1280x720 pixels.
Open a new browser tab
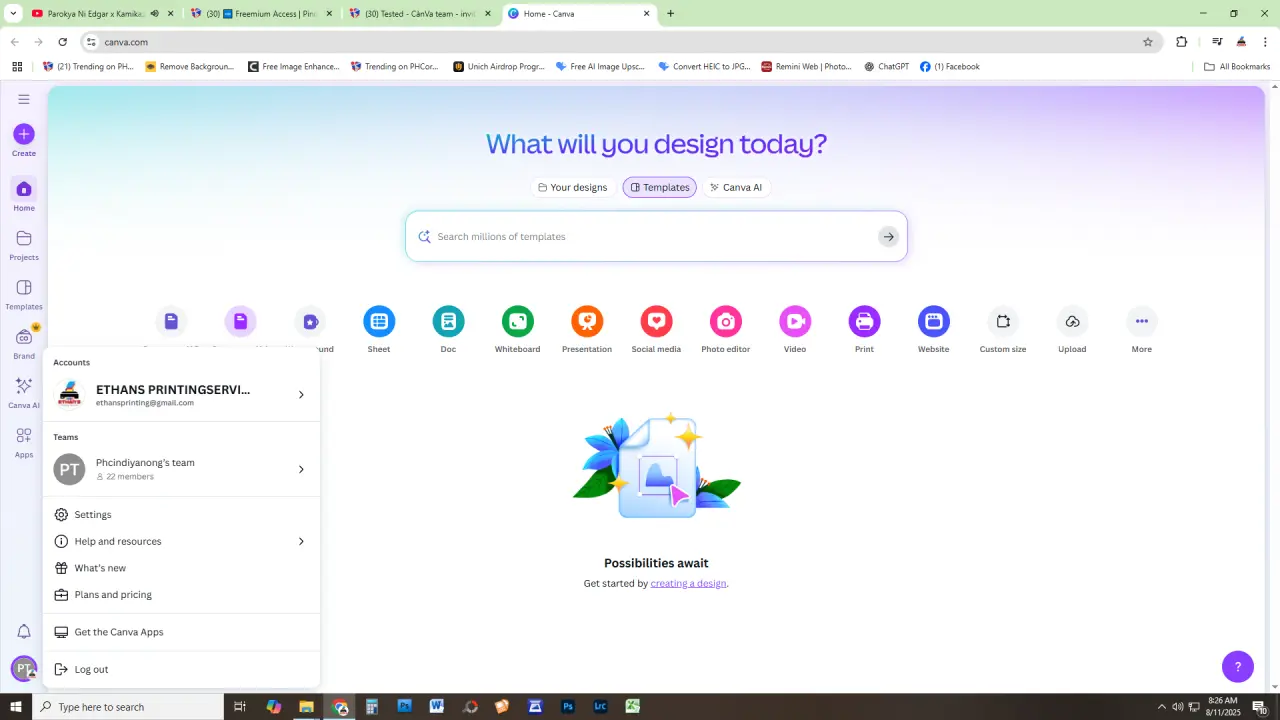coord(670,14)
